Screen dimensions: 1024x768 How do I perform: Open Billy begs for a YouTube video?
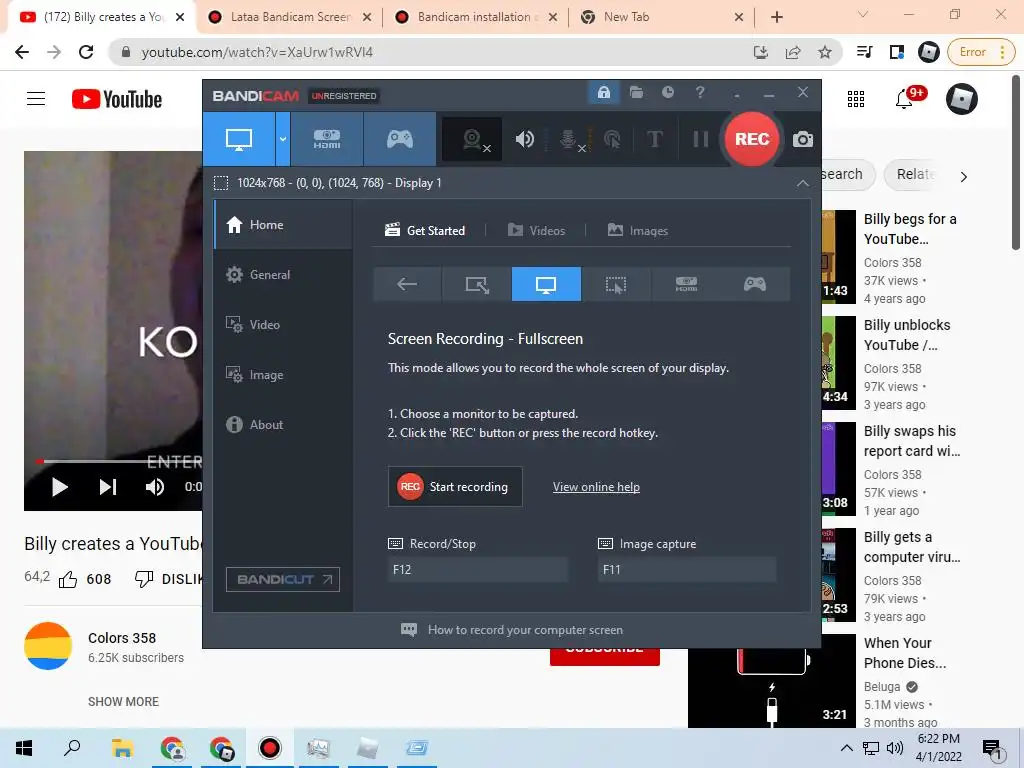coord(910,229)
